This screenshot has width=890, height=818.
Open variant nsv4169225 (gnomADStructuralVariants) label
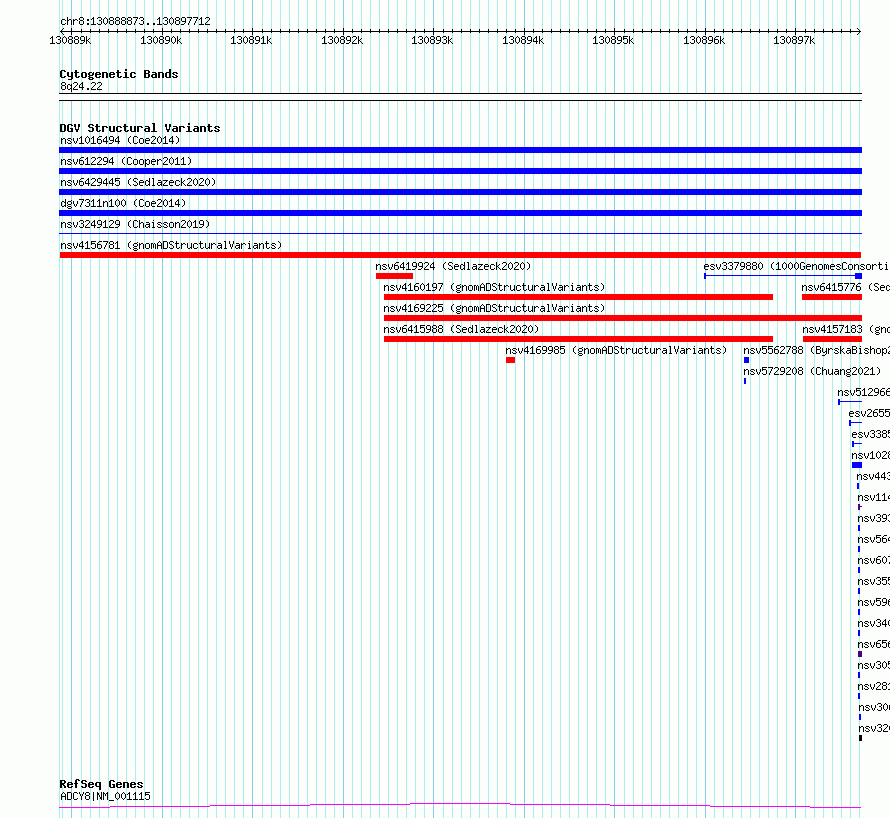pyautogui.click(x=494, y=308)
